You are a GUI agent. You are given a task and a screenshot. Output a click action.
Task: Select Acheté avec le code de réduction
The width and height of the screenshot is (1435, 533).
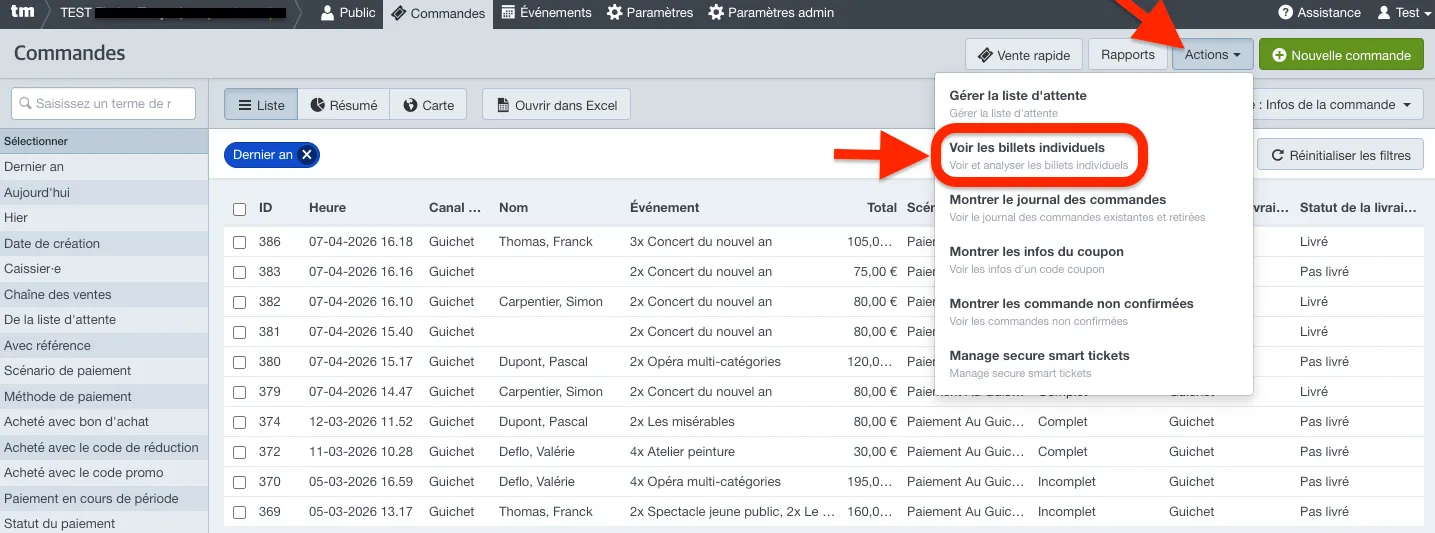104,447
